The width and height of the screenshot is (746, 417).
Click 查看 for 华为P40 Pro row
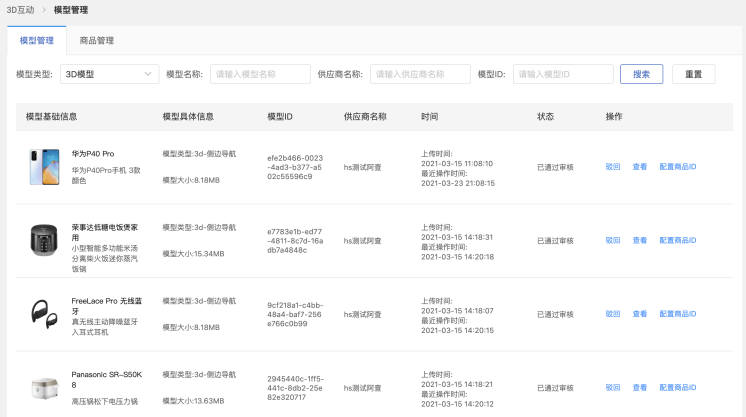[x=639, y=167]
